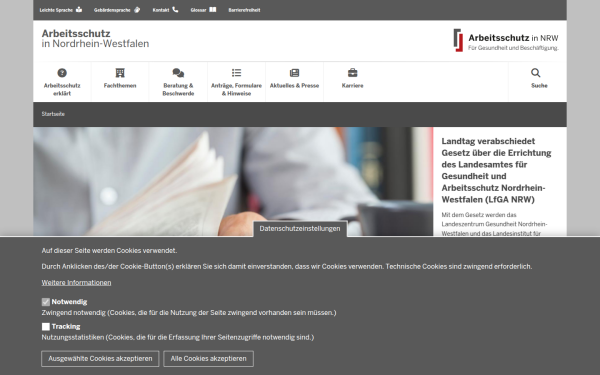Click the list icon for Anträge, Formulare
Viewport: 600px width, 375px height.
click(x=236, y=73)
